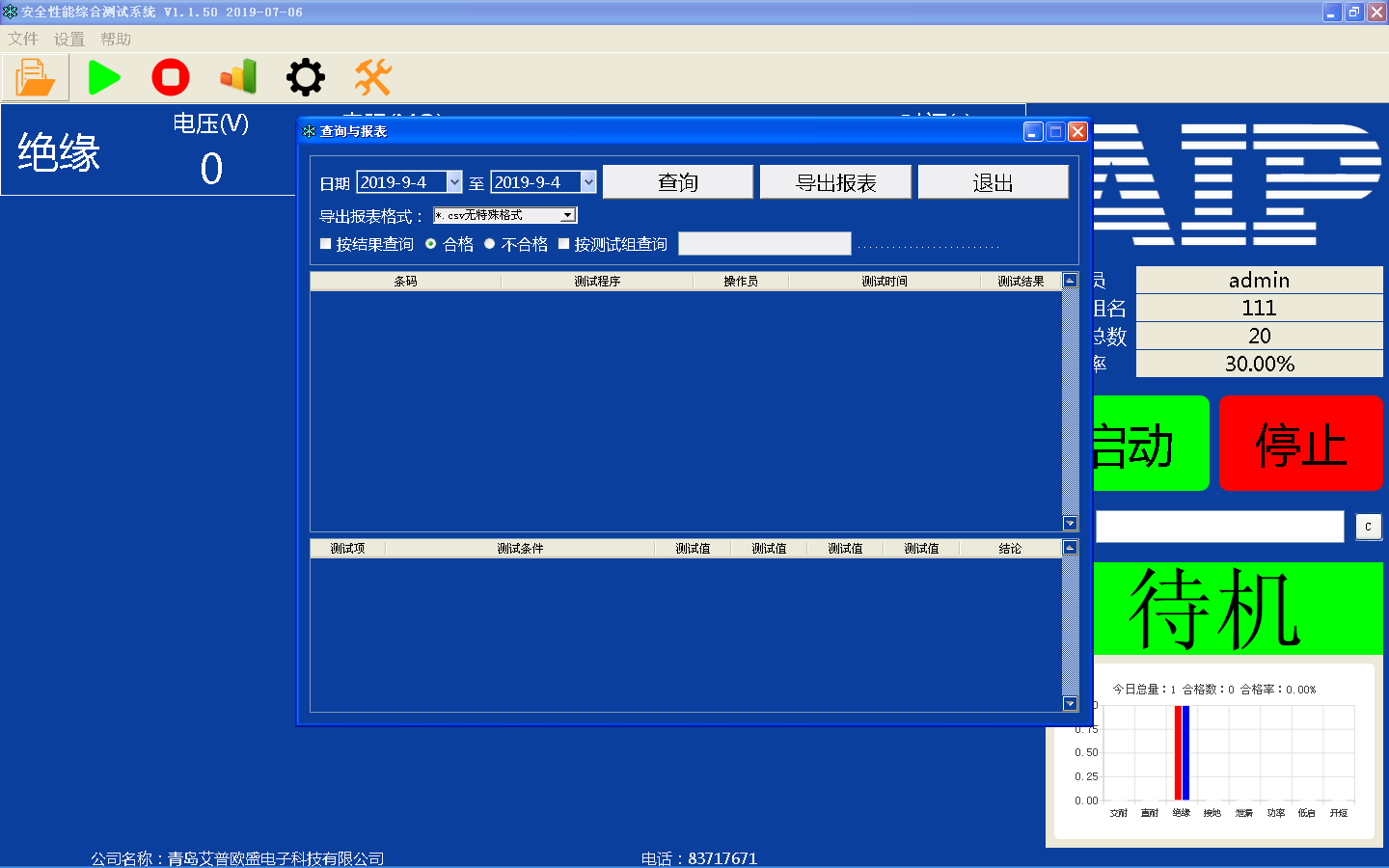Image resolution: width=1389 pixels, height=868 pixels.
Task: Open the bar chart report icon
Action: click(238, 77)
